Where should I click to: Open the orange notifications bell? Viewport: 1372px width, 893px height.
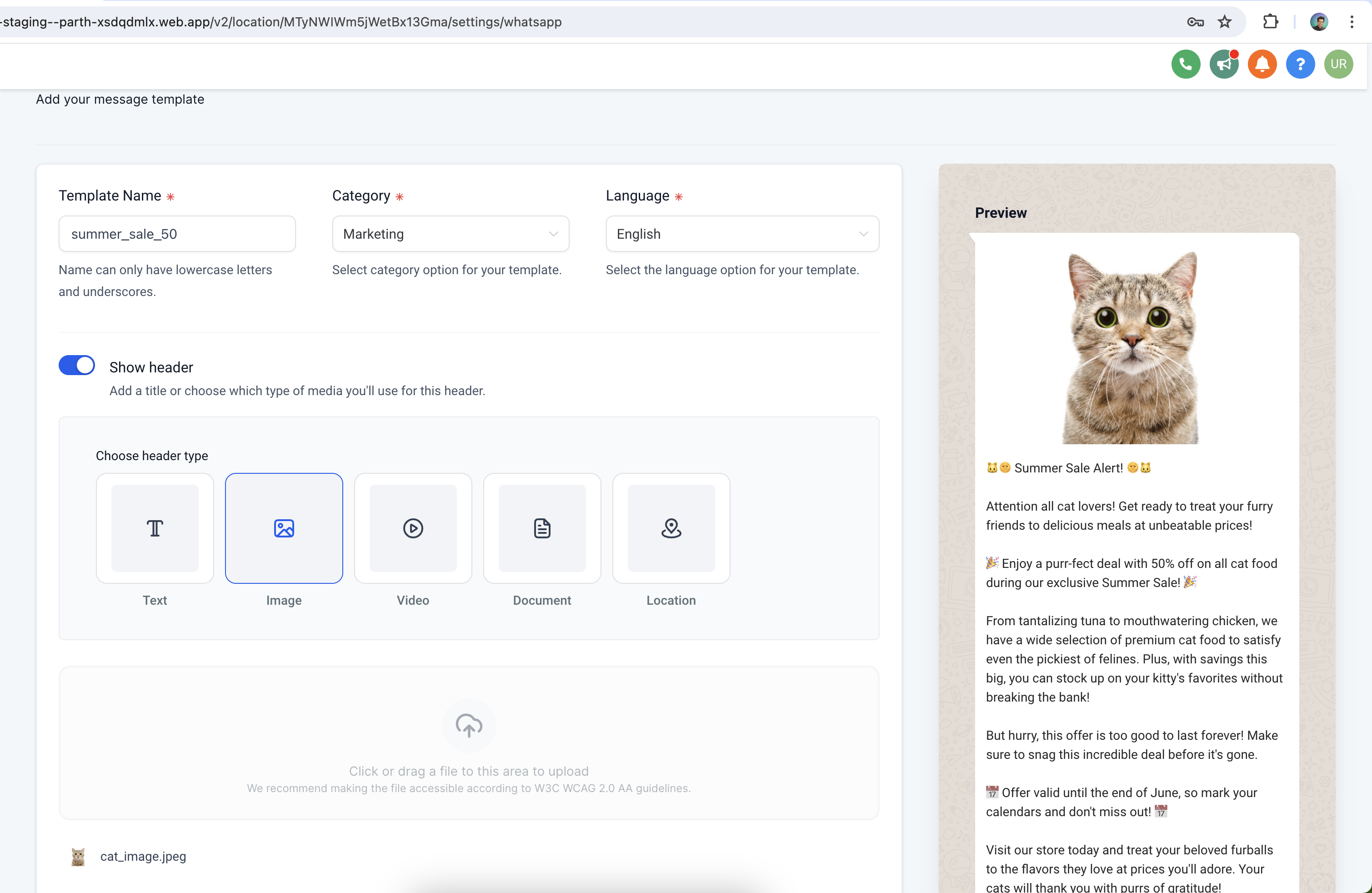(x=1262, y=64)
